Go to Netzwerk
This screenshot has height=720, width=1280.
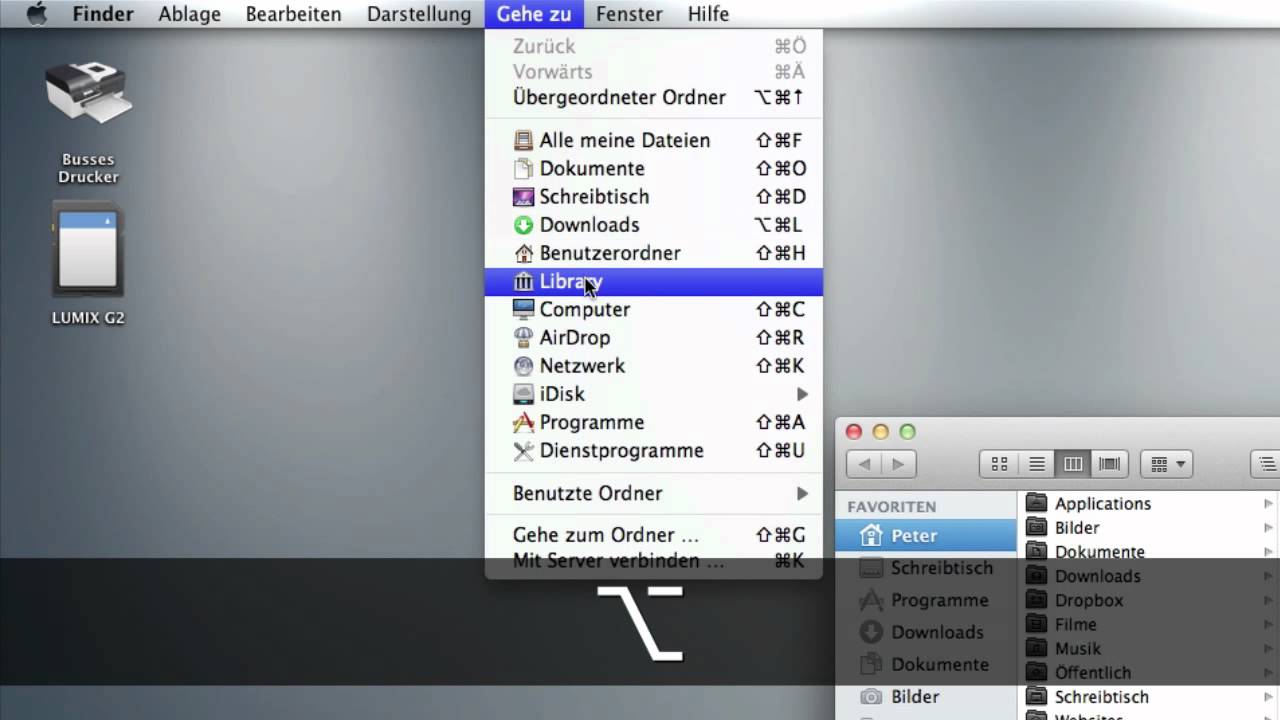[x=654, y=366]
